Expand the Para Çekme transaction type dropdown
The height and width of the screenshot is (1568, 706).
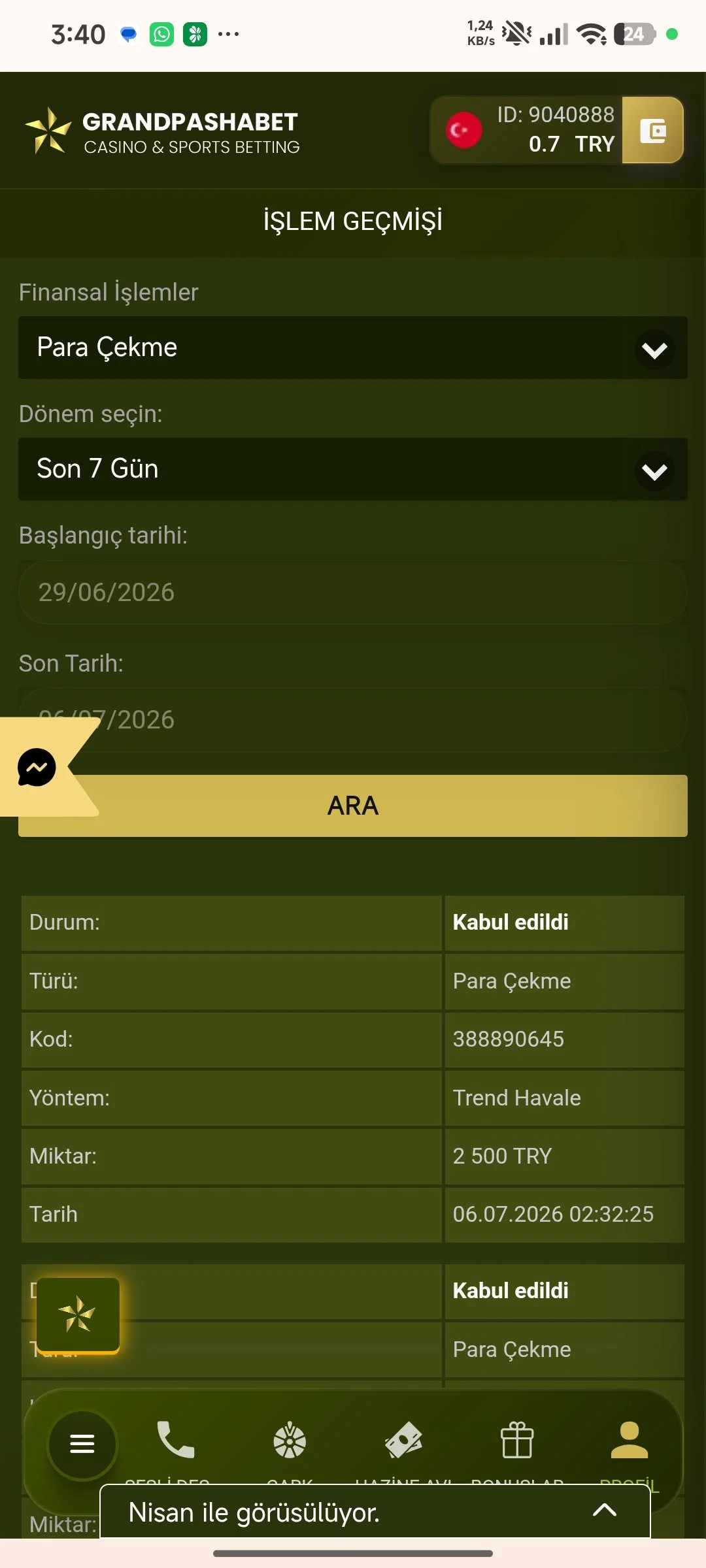pos(353,348)
